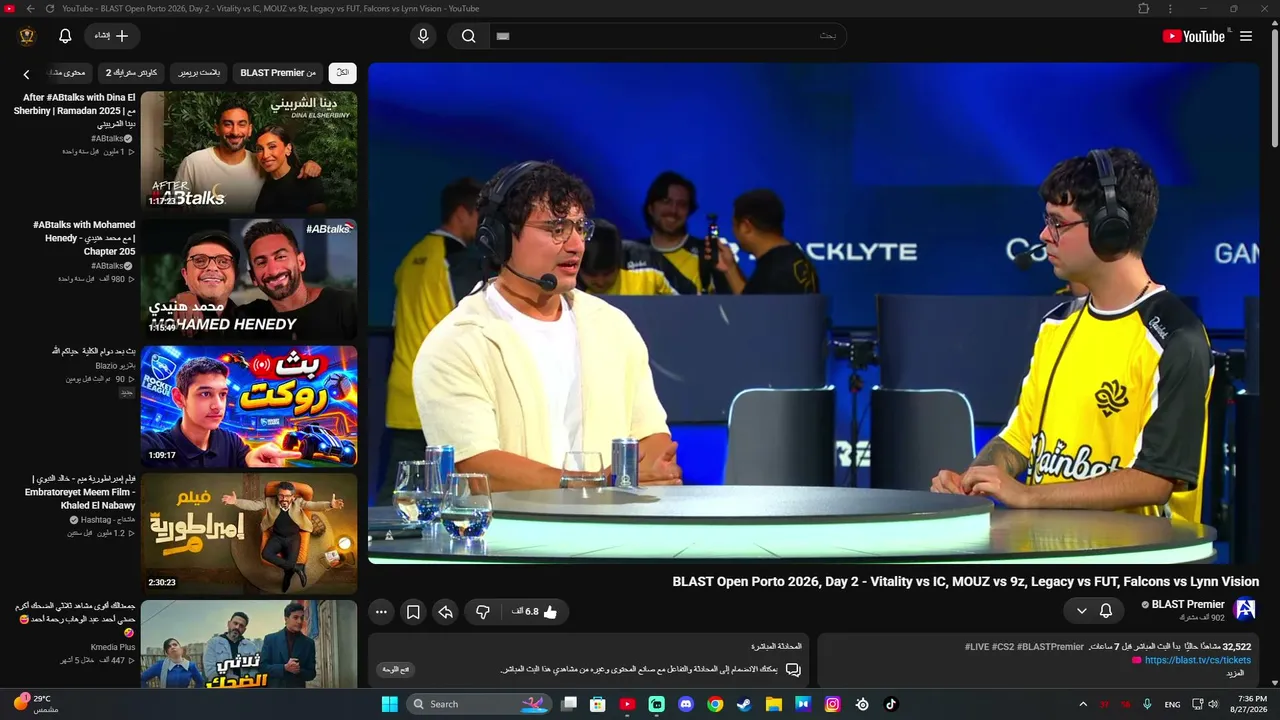The image size is (1280, 720).
Task: Click the search magnifier button
Action: pyautogui.click(x=468, y=36)
